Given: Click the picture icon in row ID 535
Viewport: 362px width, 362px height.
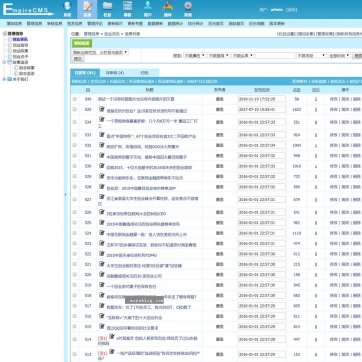Looking at the screenshot, I should 102,109.
